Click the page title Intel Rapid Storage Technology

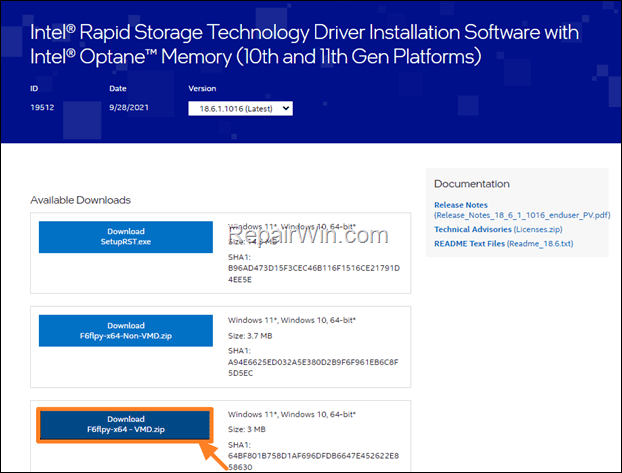click(x=304, y=44)
